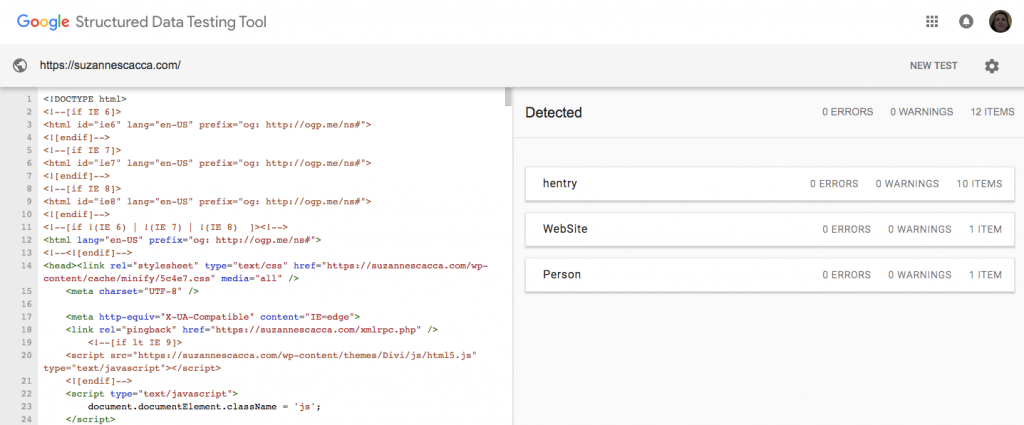This screenshot has width=1024, height=425.
Task: Click the html5.js script src code line
Action: 262,361
